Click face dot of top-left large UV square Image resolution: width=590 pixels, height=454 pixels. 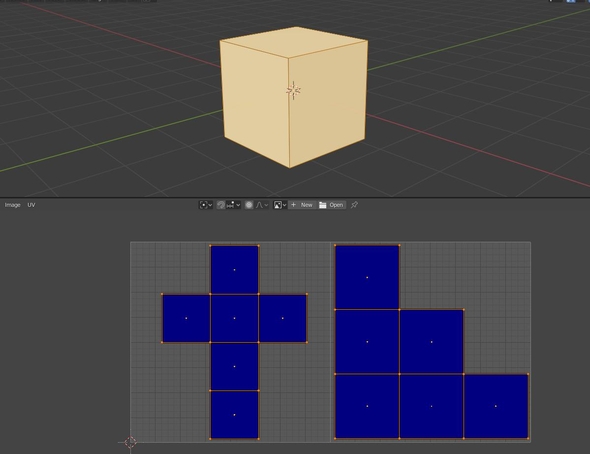[367, 278]
